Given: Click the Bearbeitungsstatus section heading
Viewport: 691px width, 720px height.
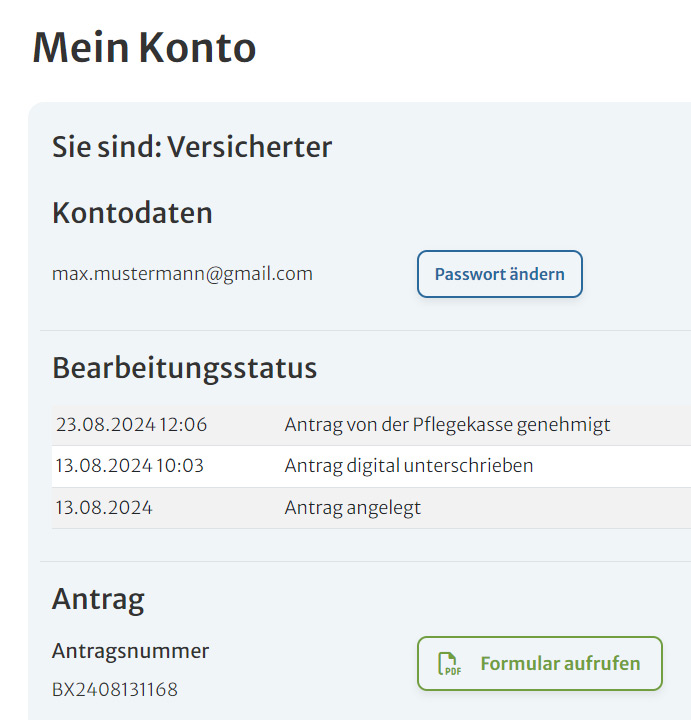Looking at the screenshot, I should pyautogui.click(x=184, y=367).
